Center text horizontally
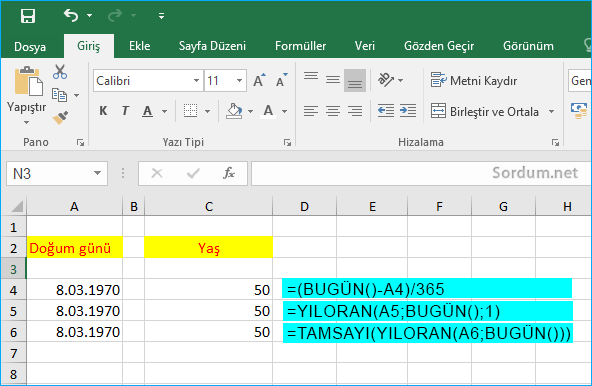The image size is (592, 386). 333,111
